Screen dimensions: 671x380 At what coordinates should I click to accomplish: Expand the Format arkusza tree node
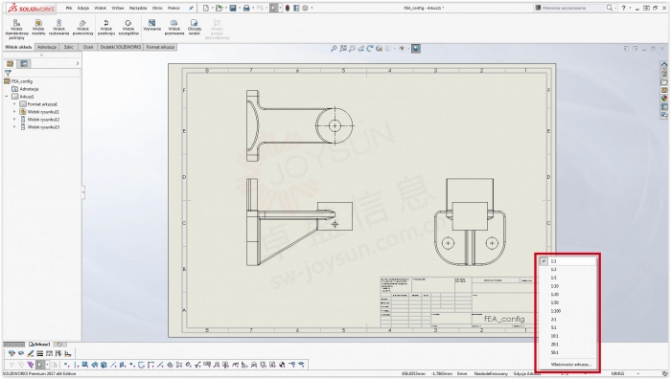(x=14, y=104)
